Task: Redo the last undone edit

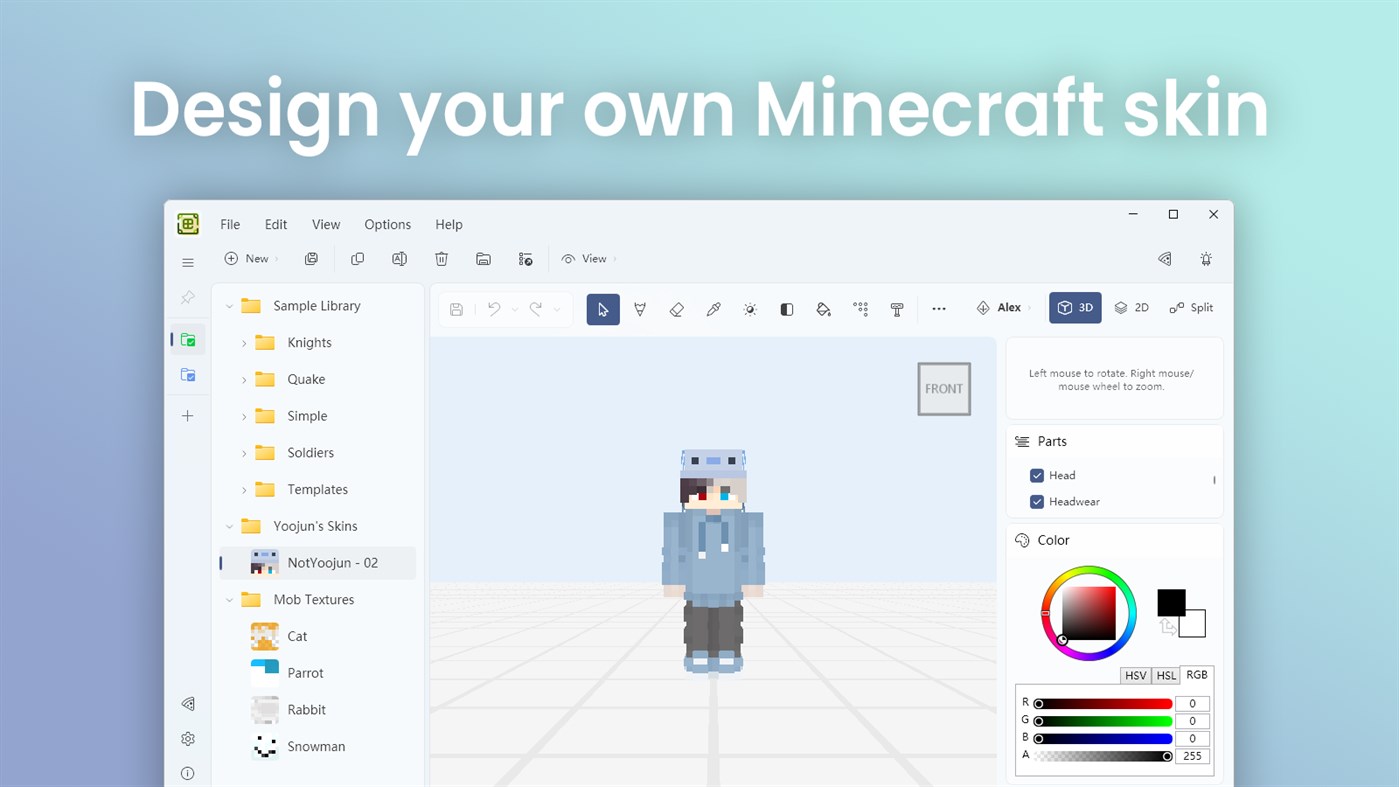Action: pos(536,309)
